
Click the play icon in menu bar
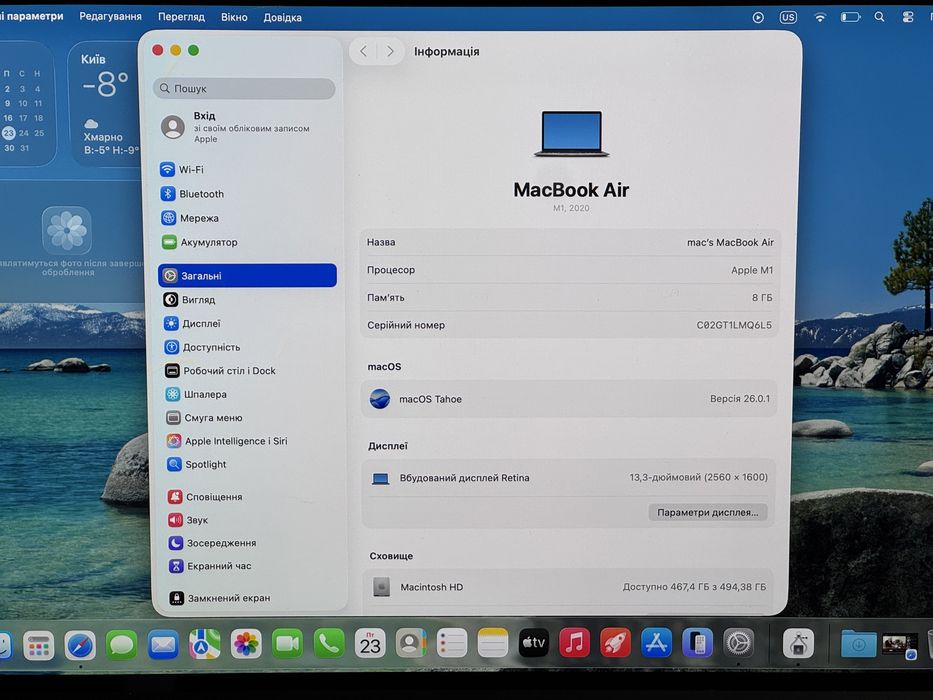pos(758,17)
